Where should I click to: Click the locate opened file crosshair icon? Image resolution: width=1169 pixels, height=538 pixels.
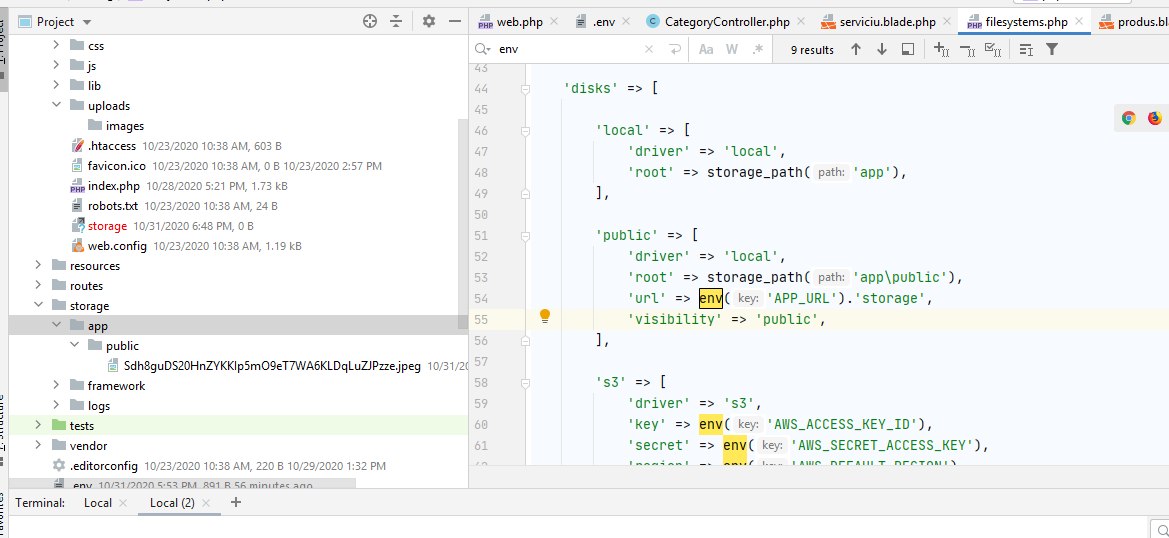[x=370, y=22]
